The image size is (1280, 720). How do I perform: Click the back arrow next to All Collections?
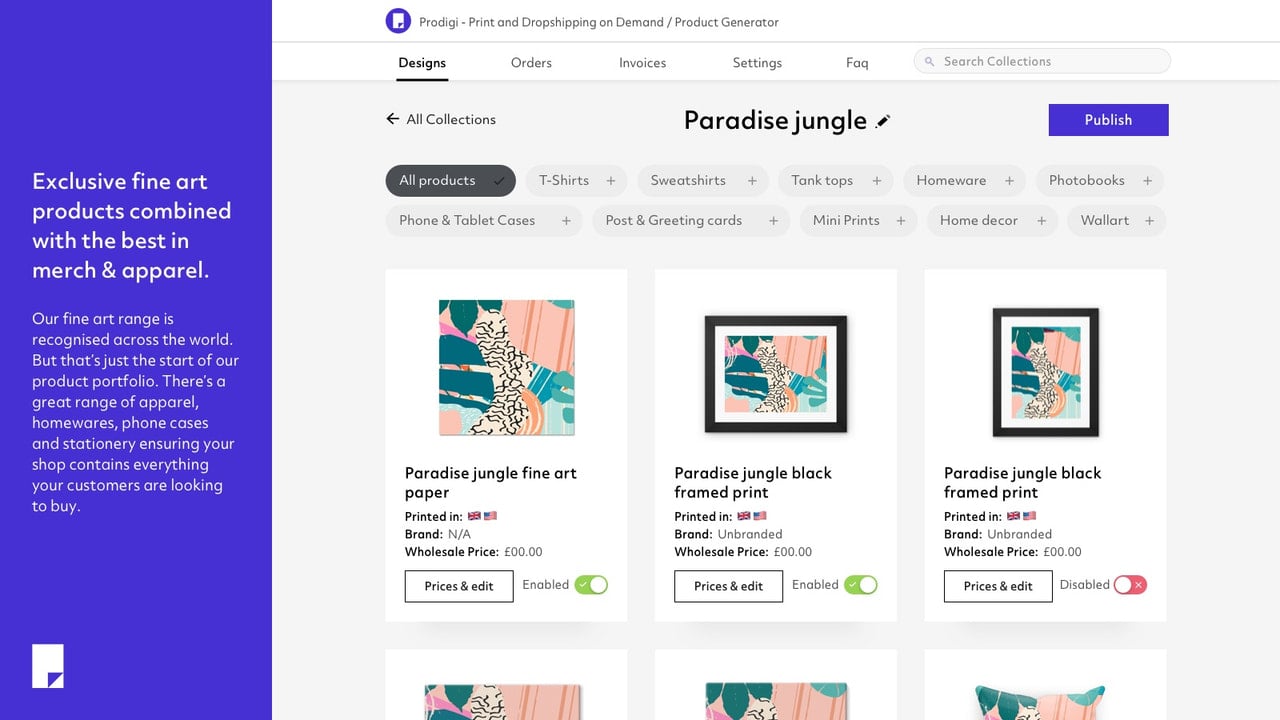click(x=392, y=119)
